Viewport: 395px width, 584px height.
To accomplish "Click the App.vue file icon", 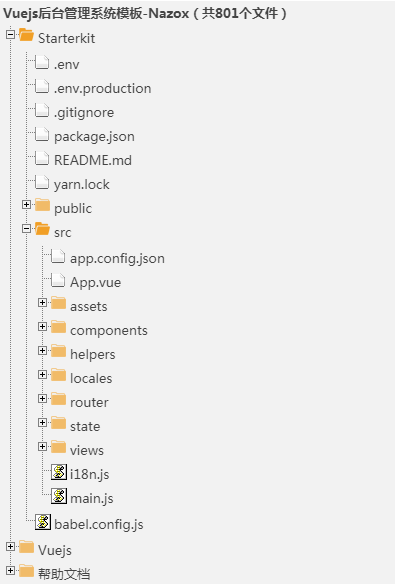I will (58, 280).
